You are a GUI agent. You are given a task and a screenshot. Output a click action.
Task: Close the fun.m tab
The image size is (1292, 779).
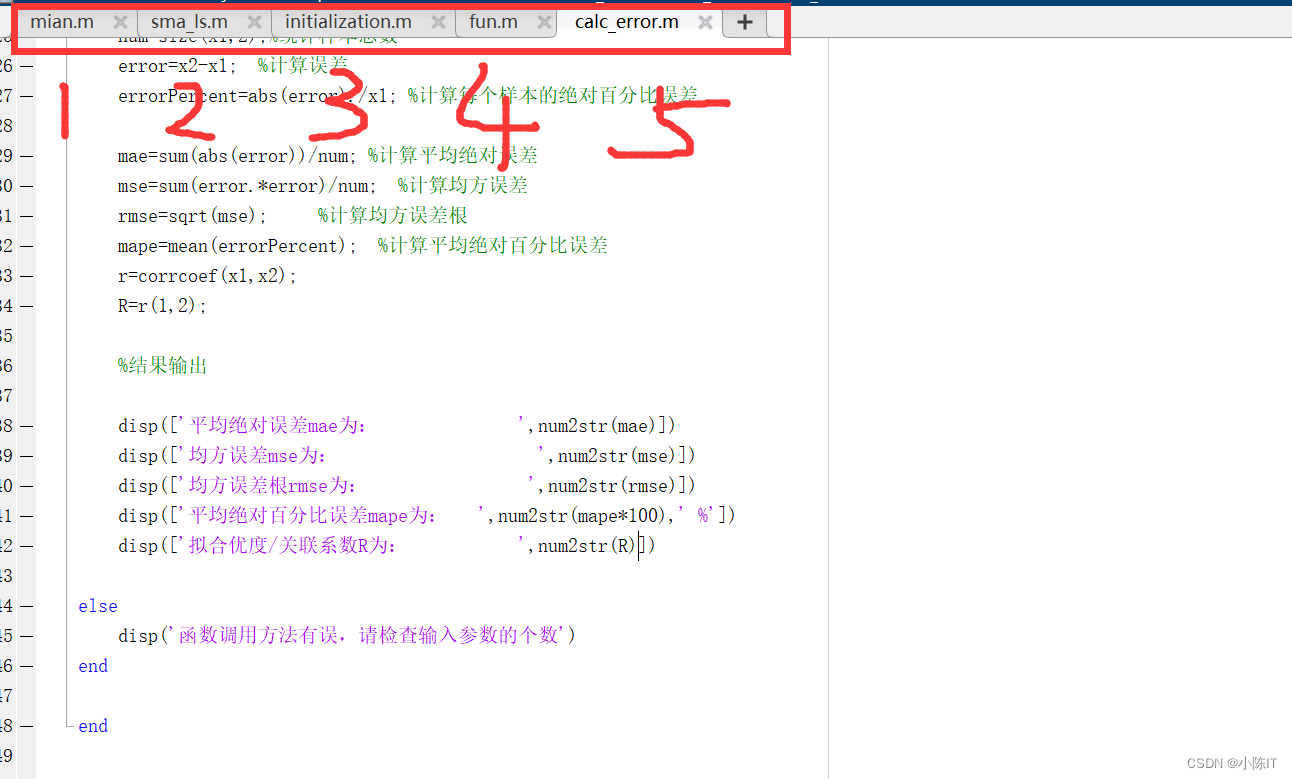pyautogui.click(x=544, y=22)
